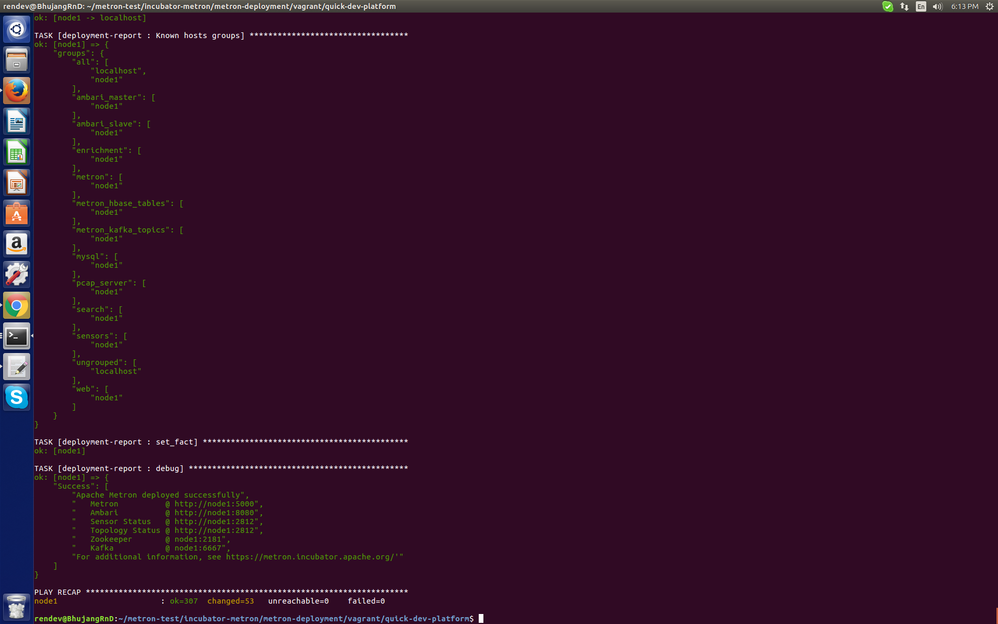The width and height of the screenshot is (998, 624).
Task: Select the Terminal icon in launcher
Action: click(x=17, y=336)
